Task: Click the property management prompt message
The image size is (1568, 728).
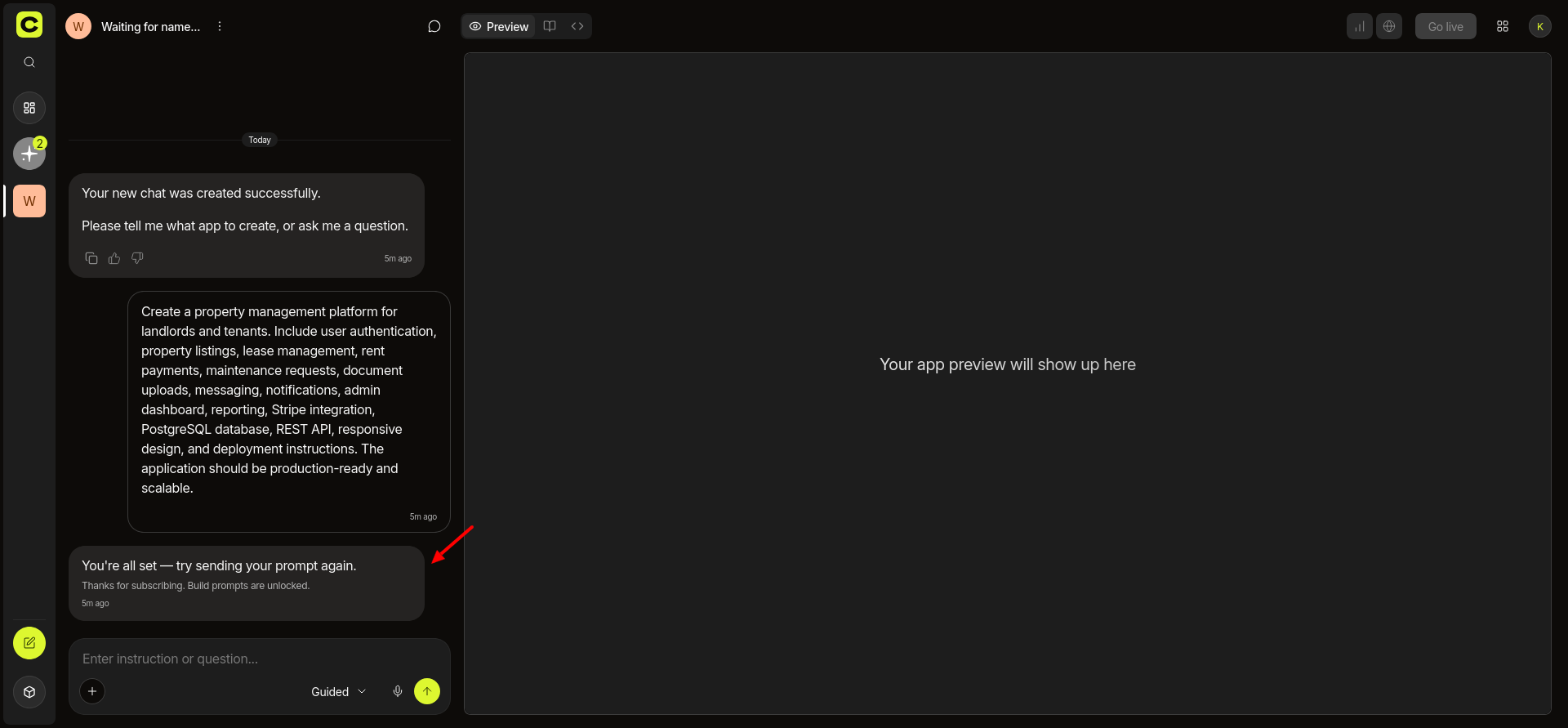Action: (289, 412)
